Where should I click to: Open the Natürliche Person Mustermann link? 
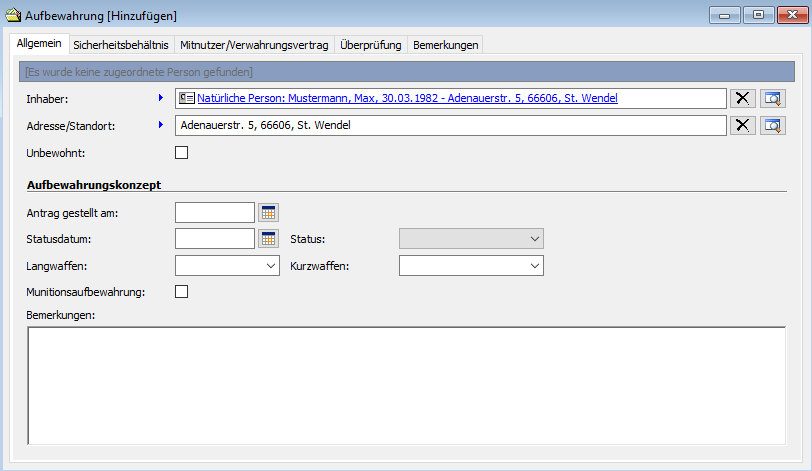(x=407, y=98)
